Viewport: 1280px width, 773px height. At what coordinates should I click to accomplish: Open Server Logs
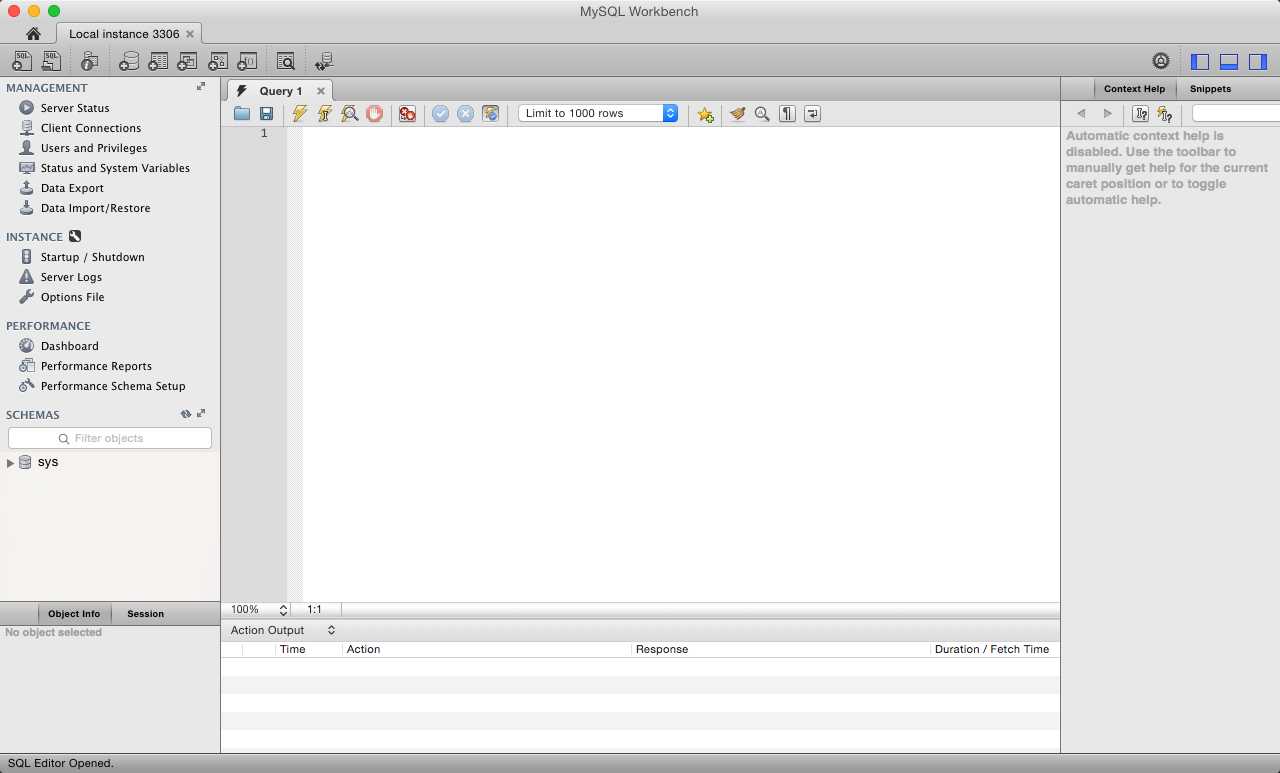(x=71, y=277)
